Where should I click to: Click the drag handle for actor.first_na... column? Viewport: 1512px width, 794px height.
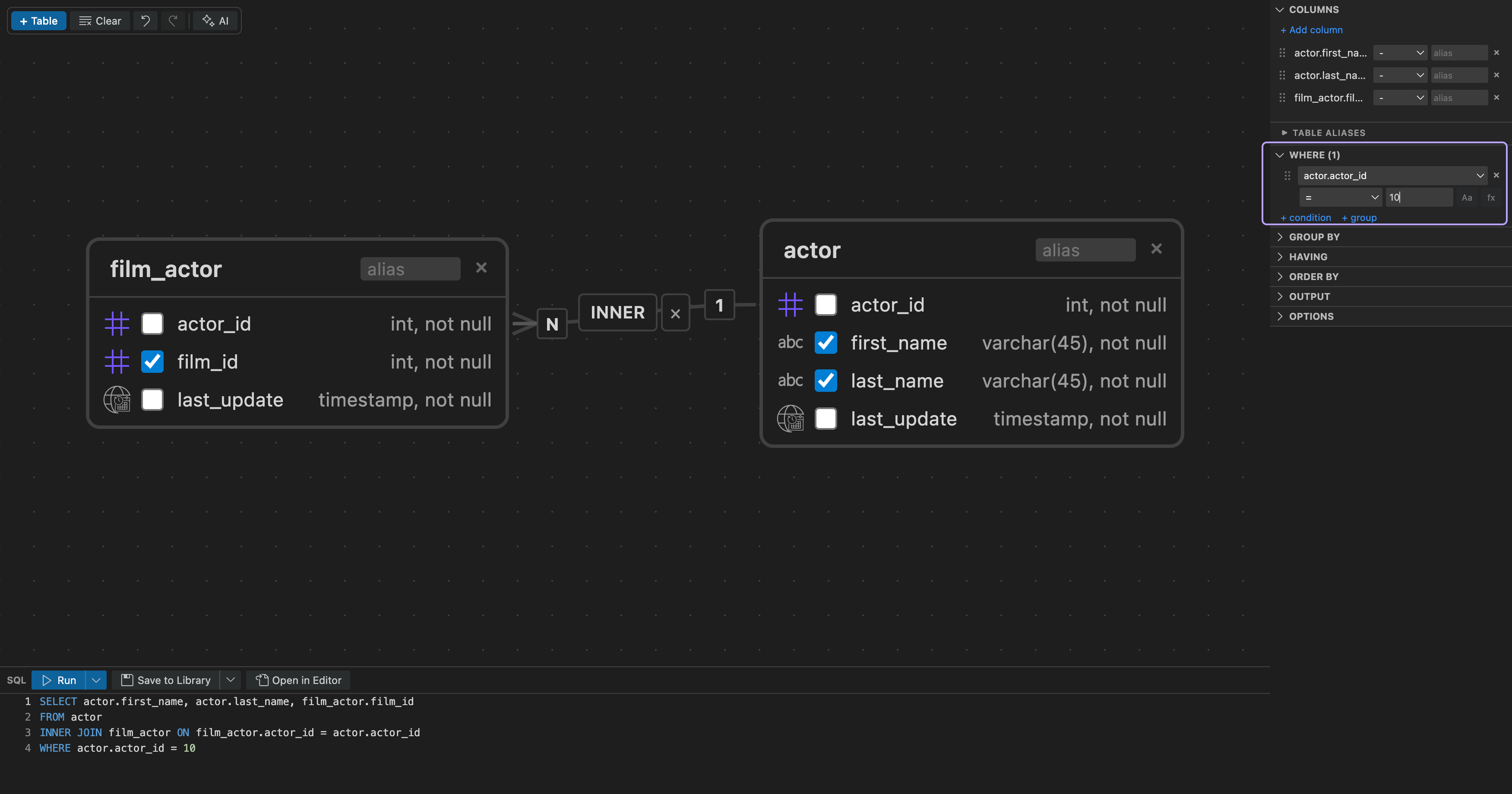click(x=1282, y=53)
